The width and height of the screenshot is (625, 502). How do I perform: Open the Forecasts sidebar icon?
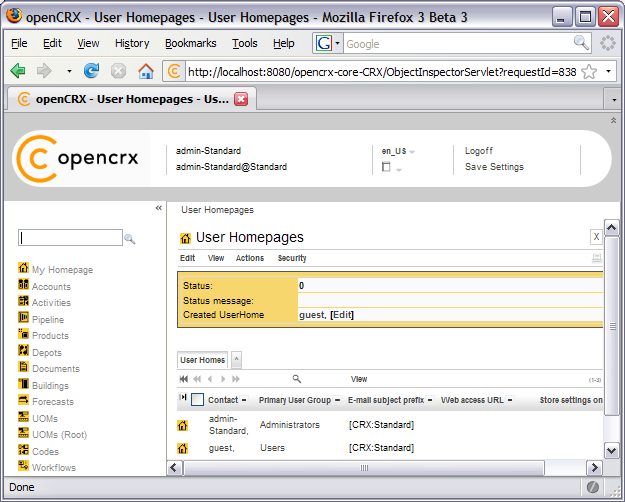click(x=24, y=400)
